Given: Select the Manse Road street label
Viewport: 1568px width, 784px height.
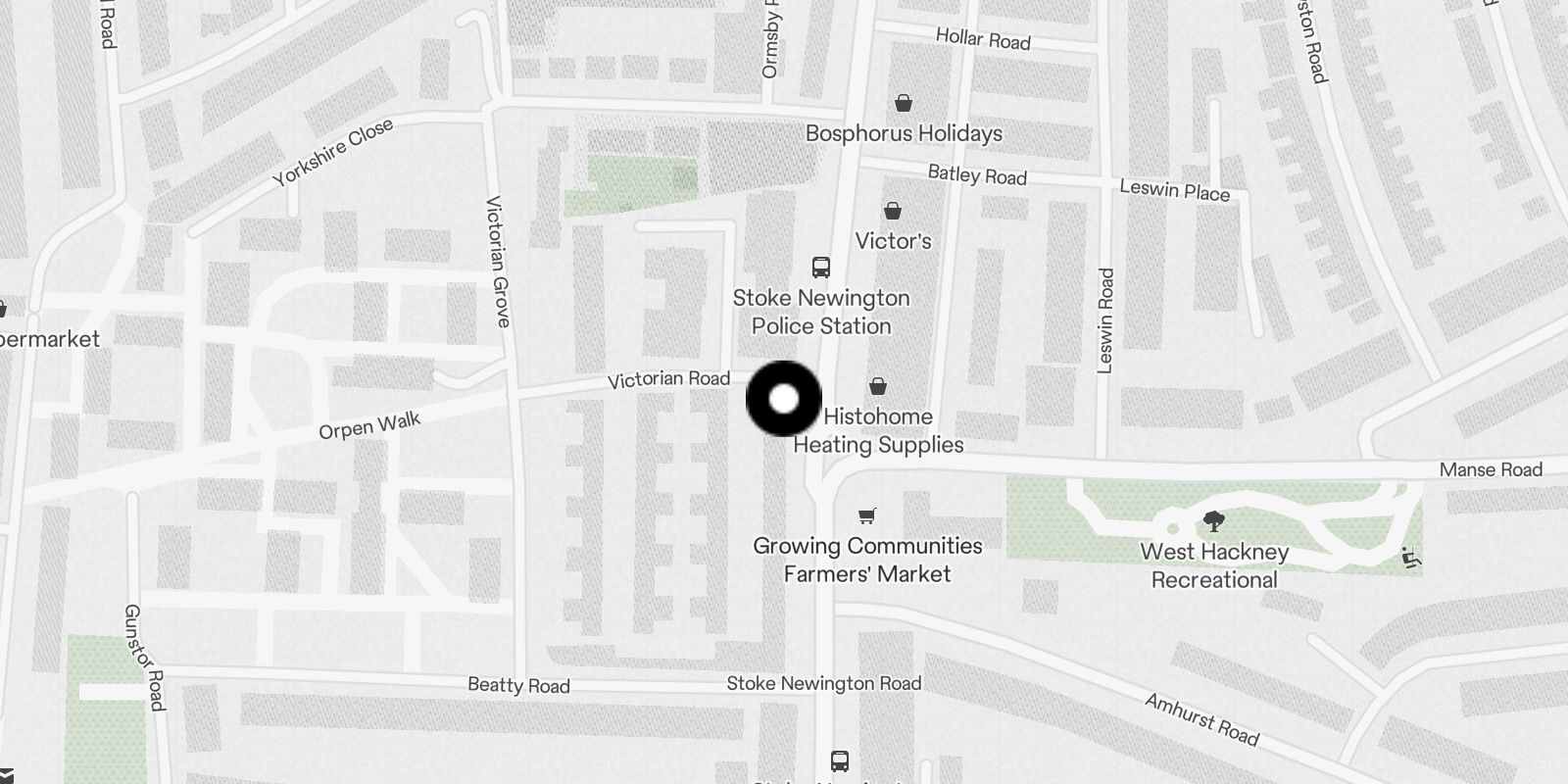Looking at the screenshot, I should tap(1491, 469).
